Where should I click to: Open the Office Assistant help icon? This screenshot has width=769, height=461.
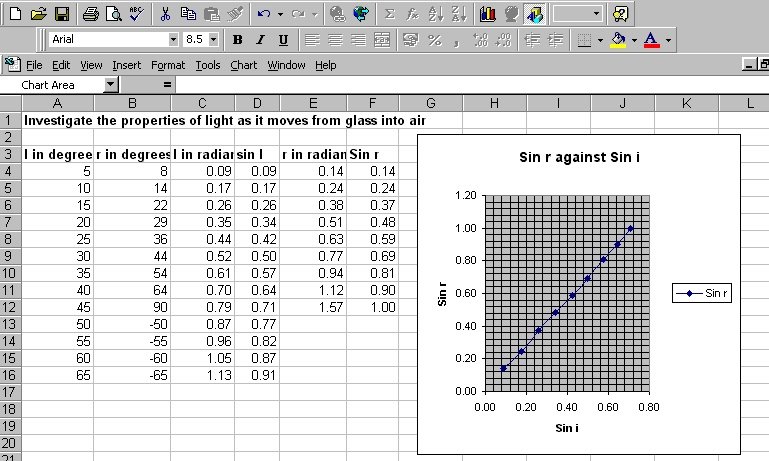(x=621, y=14)
